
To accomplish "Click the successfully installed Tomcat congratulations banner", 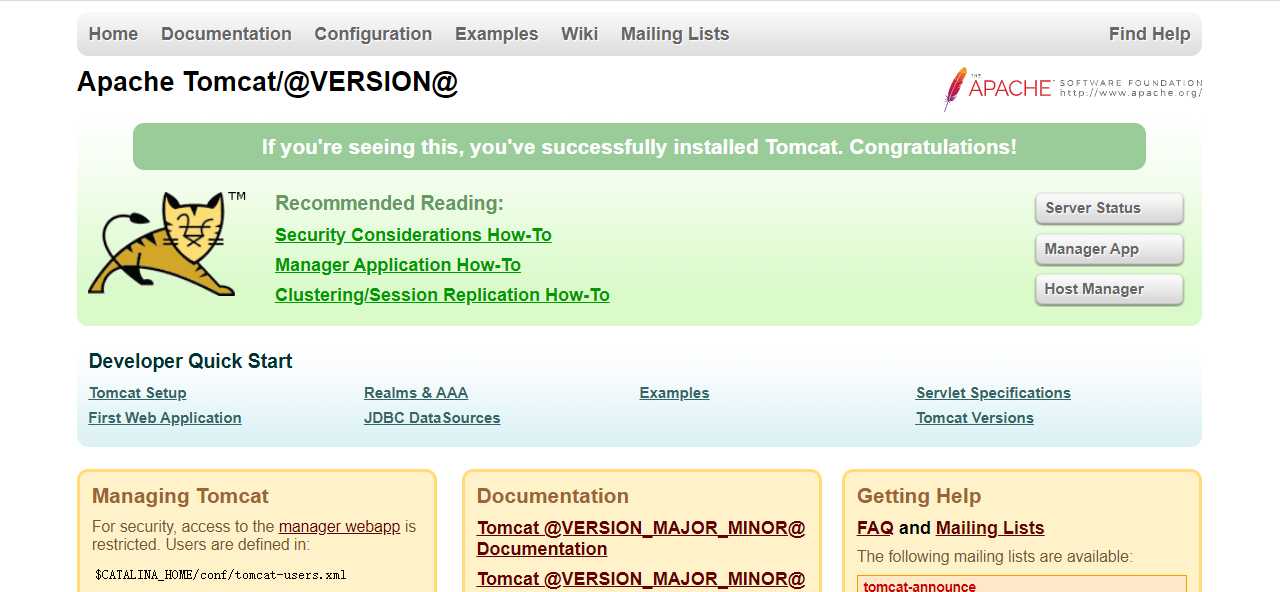I will click(639, 147).
